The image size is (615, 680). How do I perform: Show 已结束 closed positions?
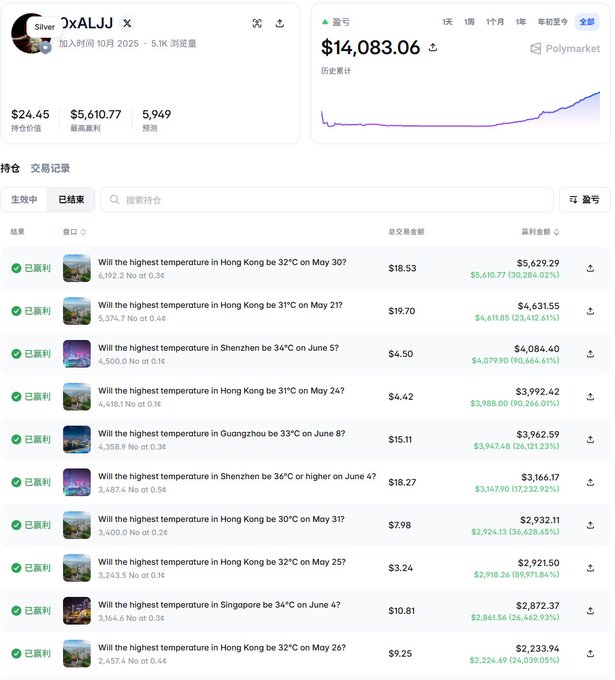coord(71,199)
